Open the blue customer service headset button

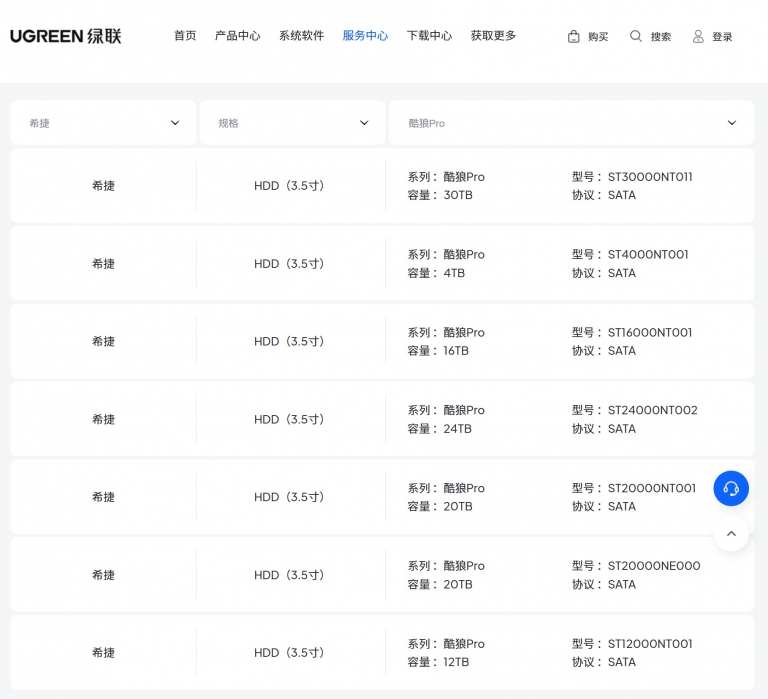pos(731,488)
